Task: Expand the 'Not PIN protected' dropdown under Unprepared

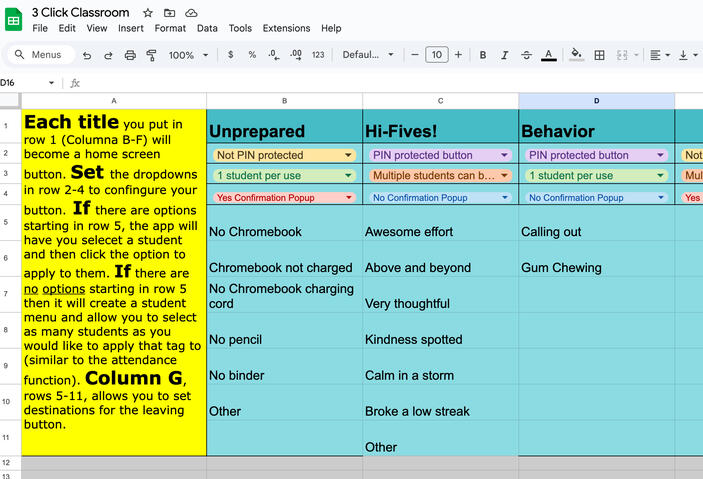Action: coord(348,155)
